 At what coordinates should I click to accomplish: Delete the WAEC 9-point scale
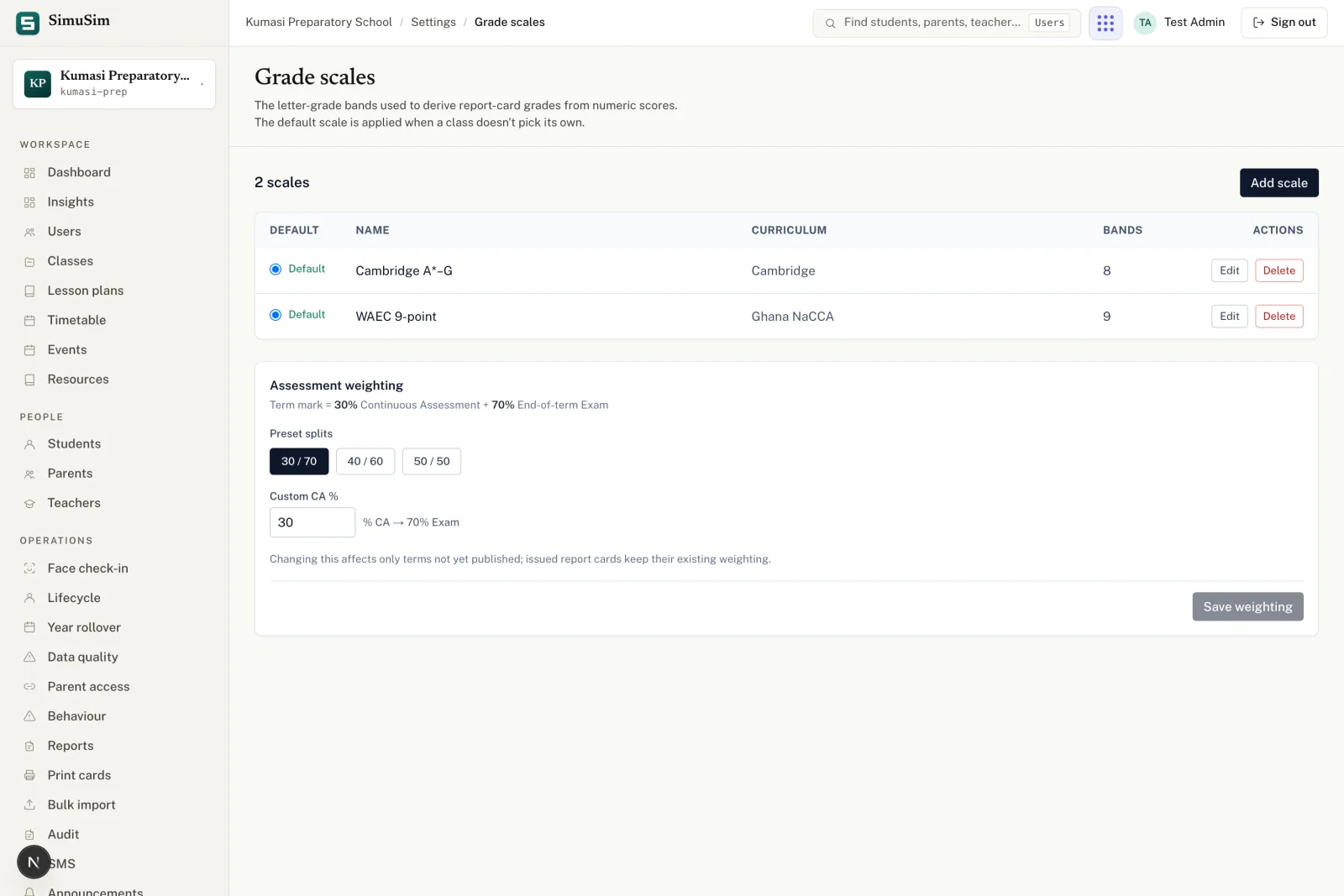click(1278, 316)
